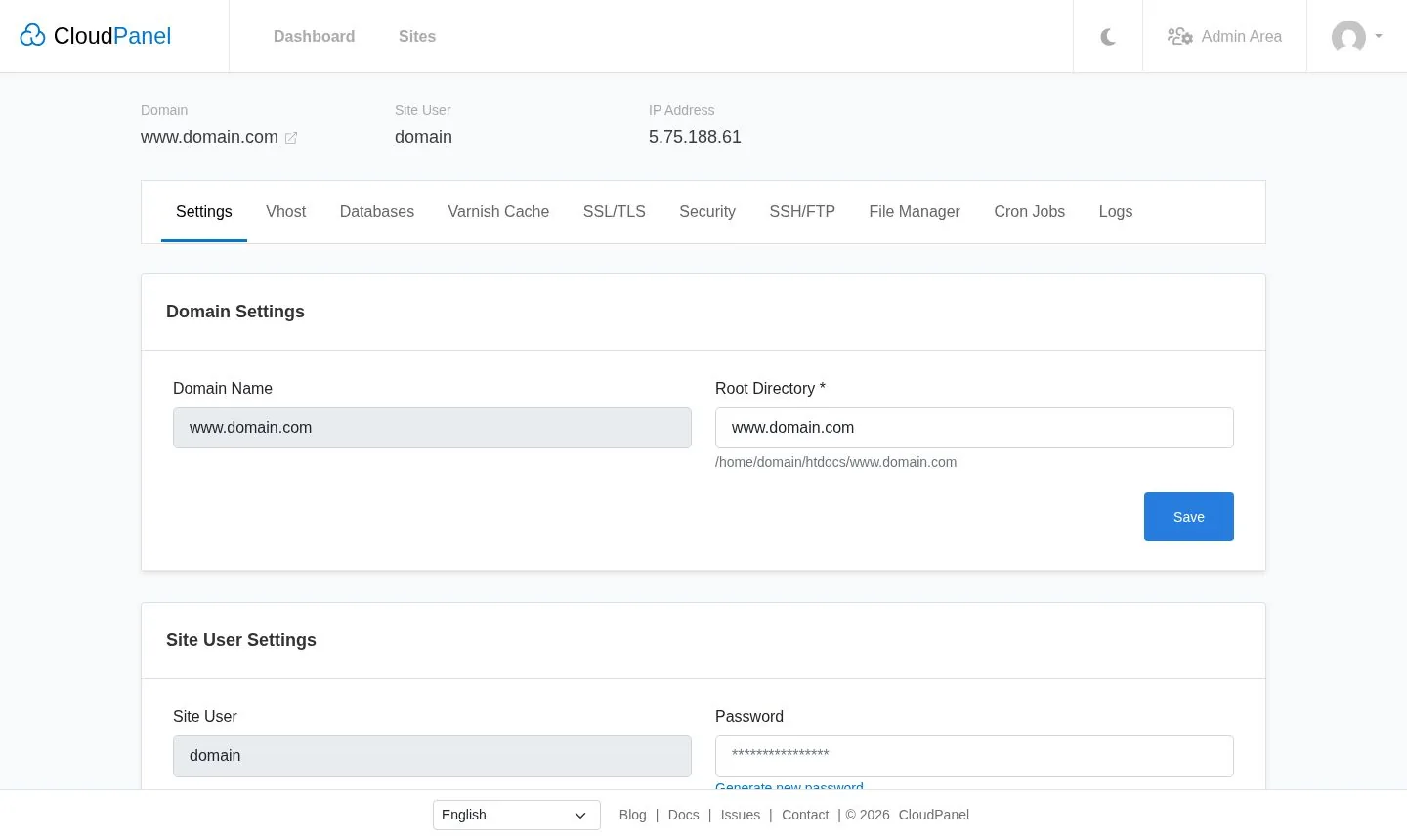
Task: Open the English language dropdown
Action: coord(517,815)
